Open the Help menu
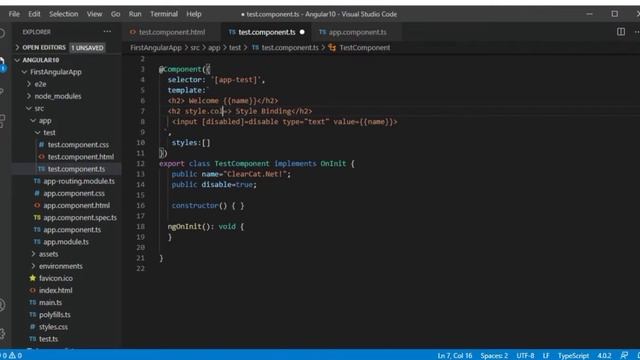 pyautogui.click(x=194, y=14)
